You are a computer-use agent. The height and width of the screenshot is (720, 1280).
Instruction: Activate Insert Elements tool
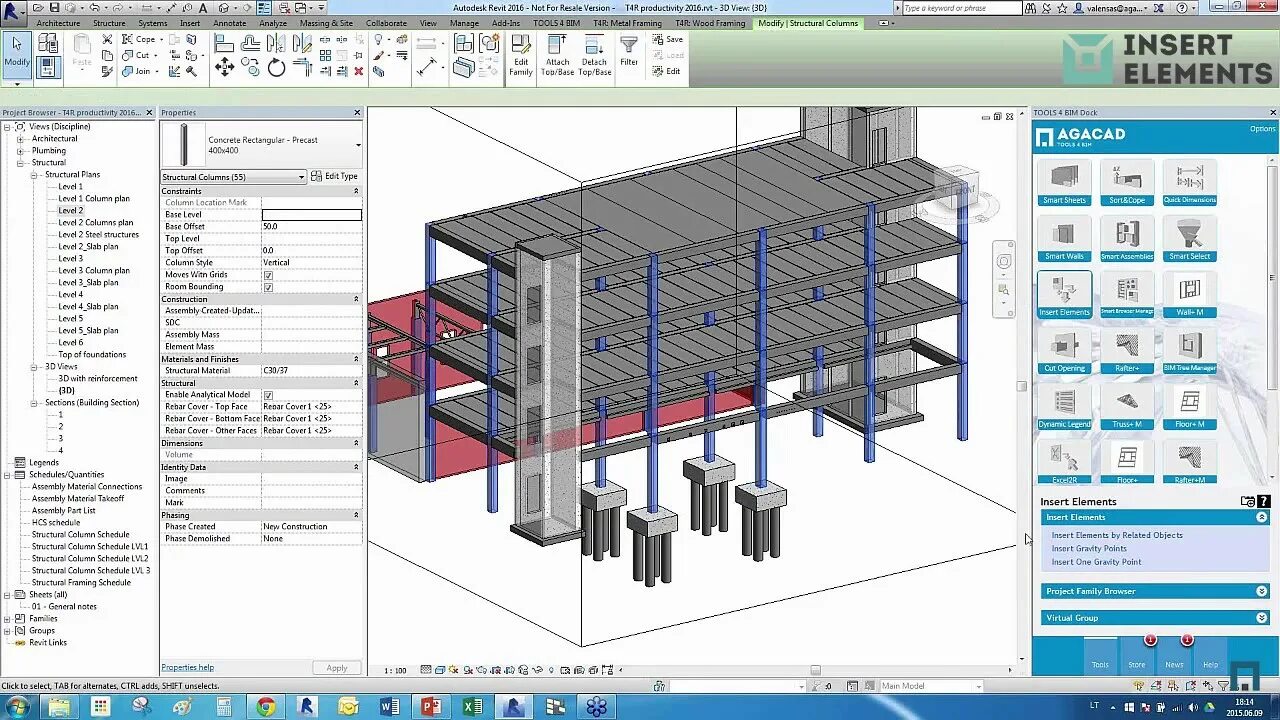tap(1064, 295)
